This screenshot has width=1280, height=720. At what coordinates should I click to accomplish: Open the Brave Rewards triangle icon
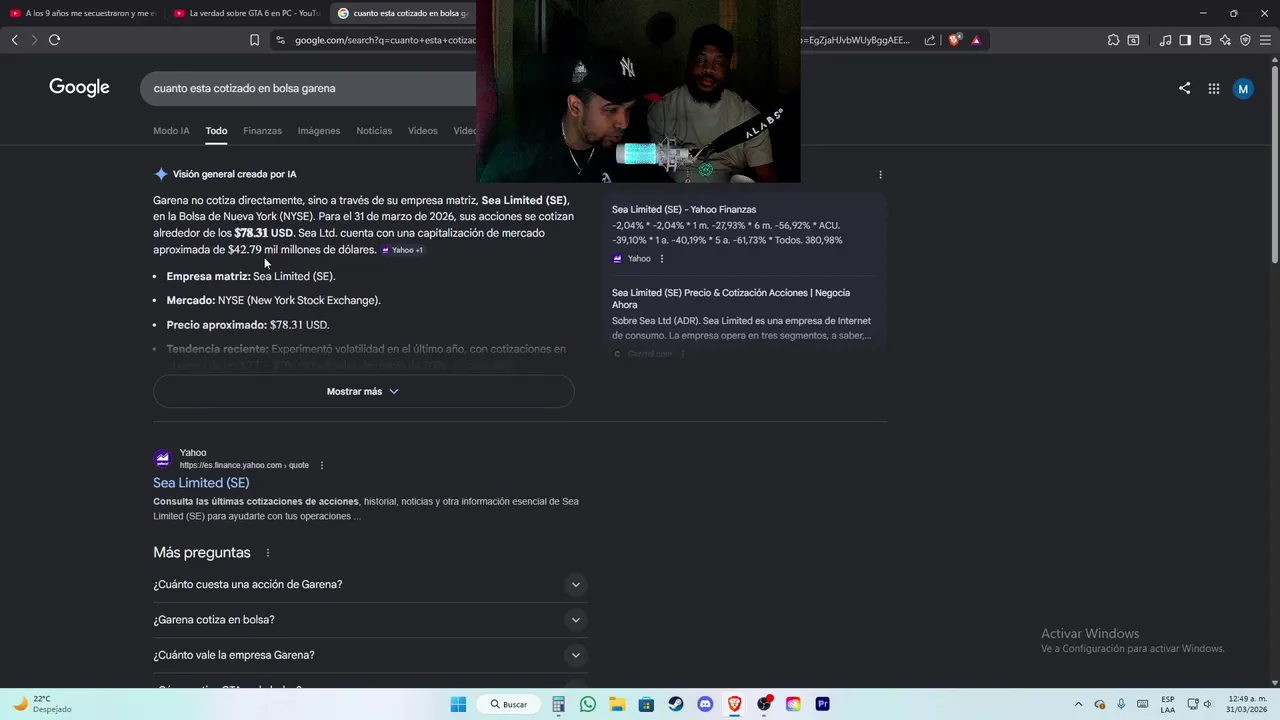click(976, 40)
